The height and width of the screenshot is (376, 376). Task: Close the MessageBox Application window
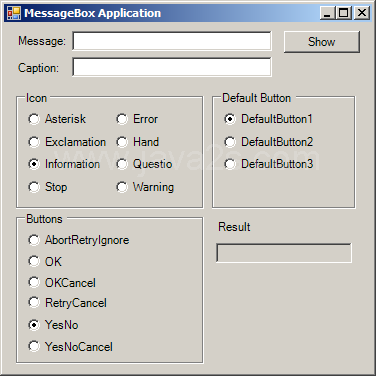pyautogui.click(x=362, y=13)
